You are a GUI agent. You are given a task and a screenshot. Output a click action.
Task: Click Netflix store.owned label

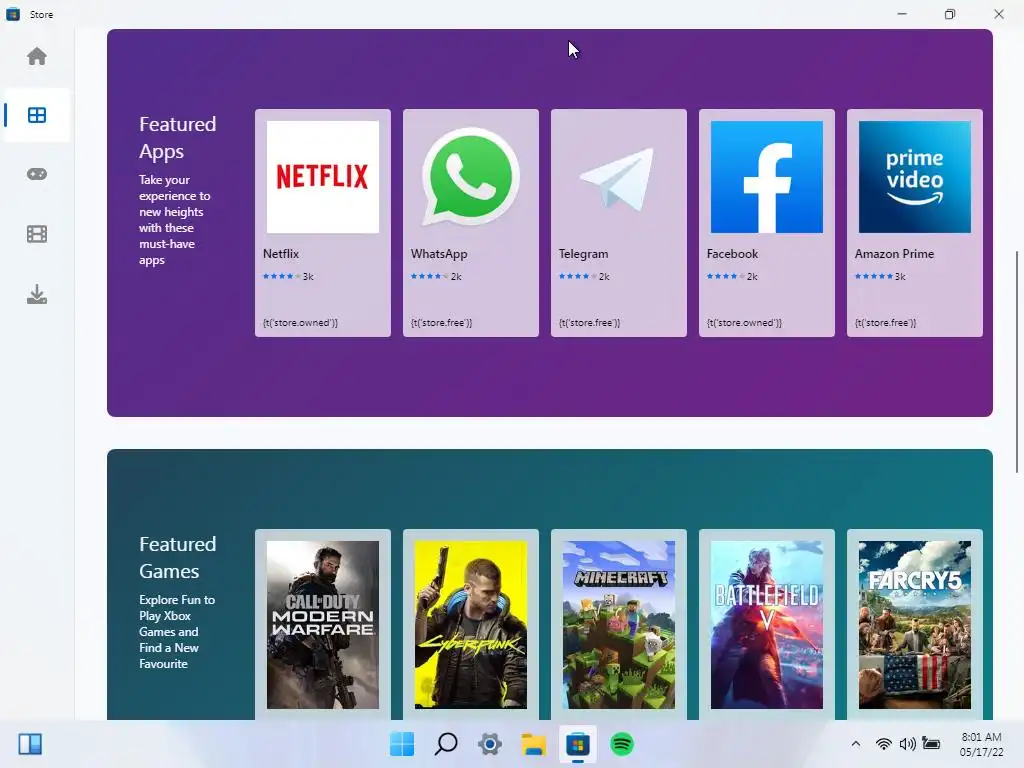300,323
